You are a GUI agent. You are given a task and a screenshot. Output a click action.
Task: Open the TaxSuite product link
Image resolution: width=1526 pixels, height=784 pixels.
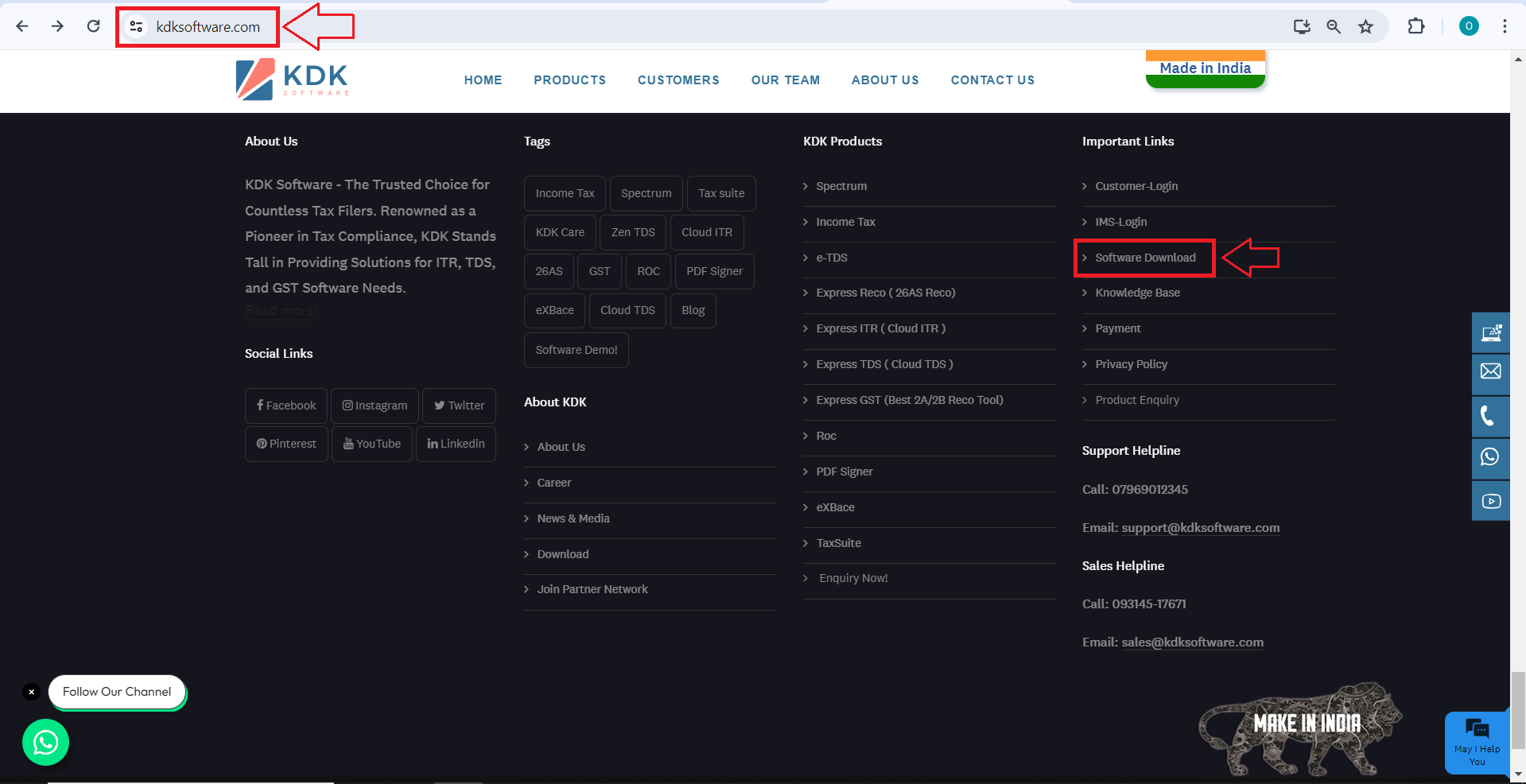838,543
